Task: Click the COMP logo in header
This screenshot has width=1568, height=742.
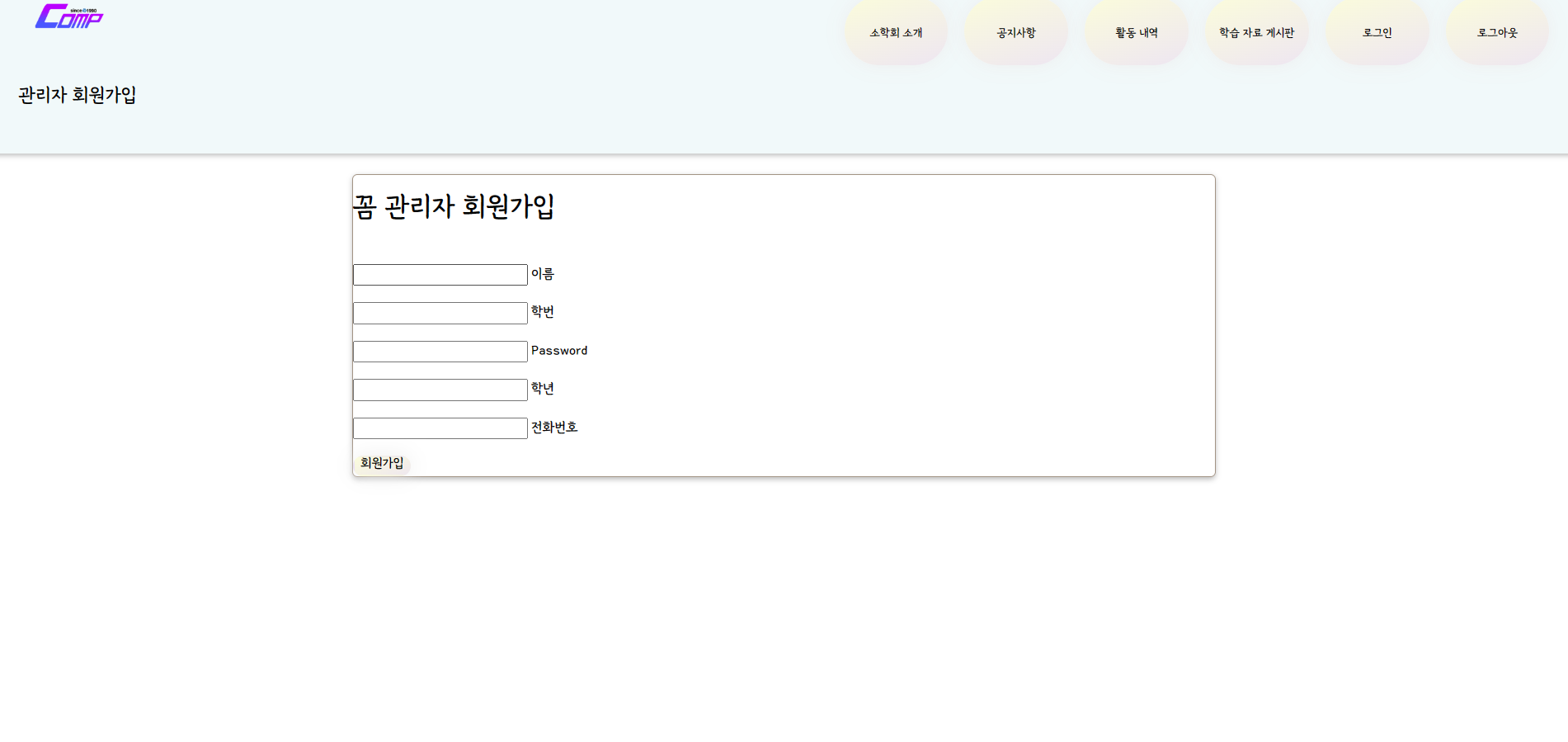Action: coord(69,17)
